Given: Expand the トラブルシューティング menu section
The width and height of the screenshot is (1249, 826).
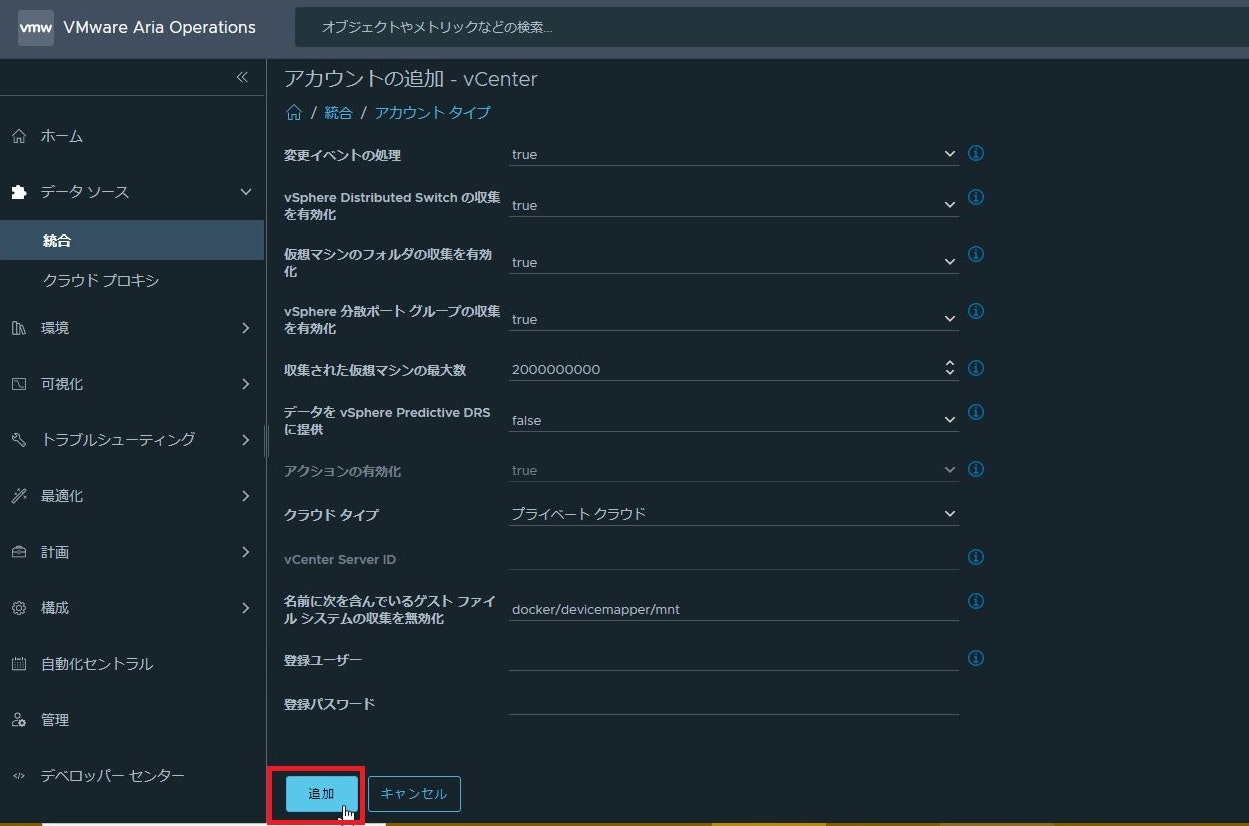Looking at the screenshot, I should point(246,440).
